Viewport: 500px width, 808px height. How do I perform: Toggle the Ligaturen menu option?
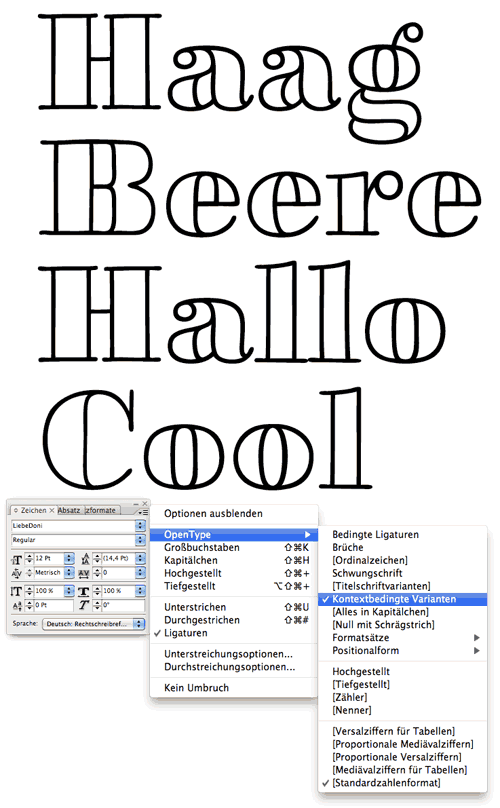234,633
